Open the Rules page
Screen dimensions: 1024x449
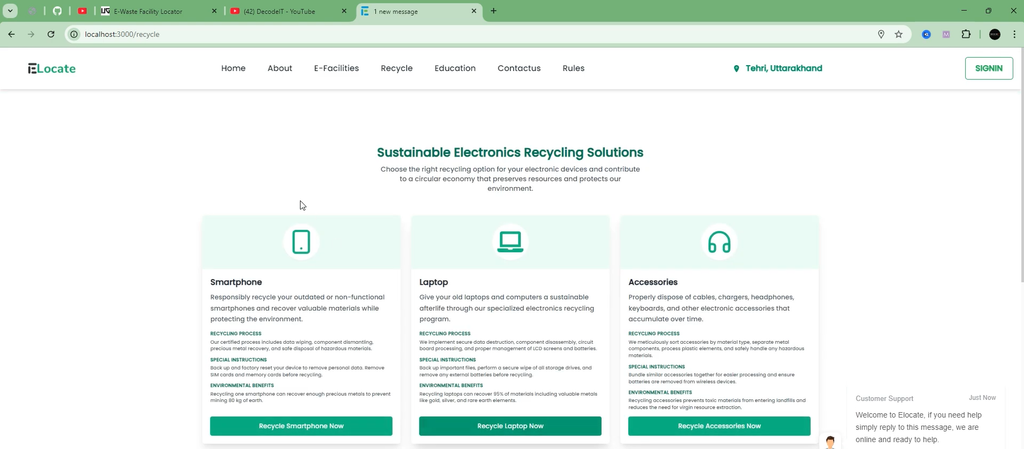[x=573, y=69]
